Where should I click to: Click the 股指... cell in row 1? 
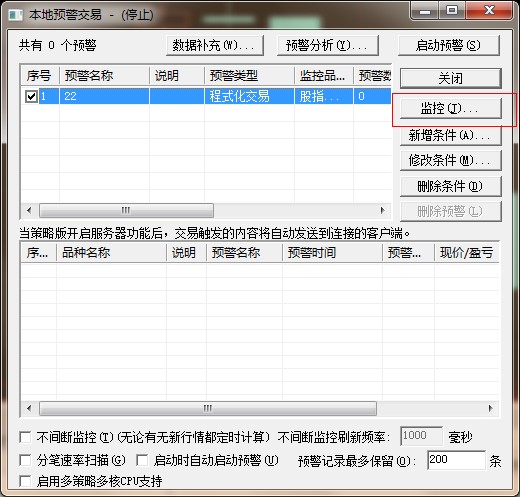click(324, 96)
